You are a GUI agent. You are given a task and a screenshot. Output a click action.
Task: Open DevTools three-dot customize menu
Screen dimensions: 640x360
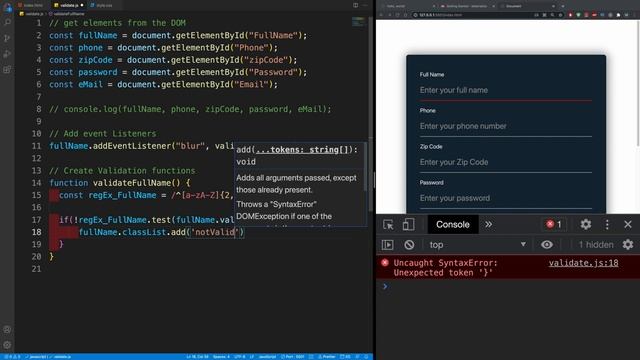[607, 224]
